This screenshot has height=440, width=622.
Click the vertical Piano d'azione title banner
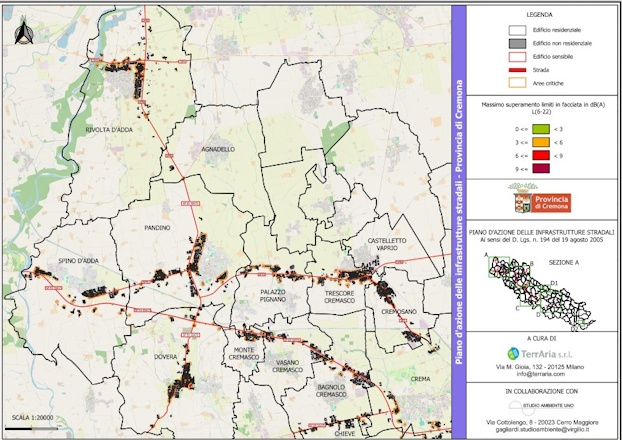click(461, 220)
